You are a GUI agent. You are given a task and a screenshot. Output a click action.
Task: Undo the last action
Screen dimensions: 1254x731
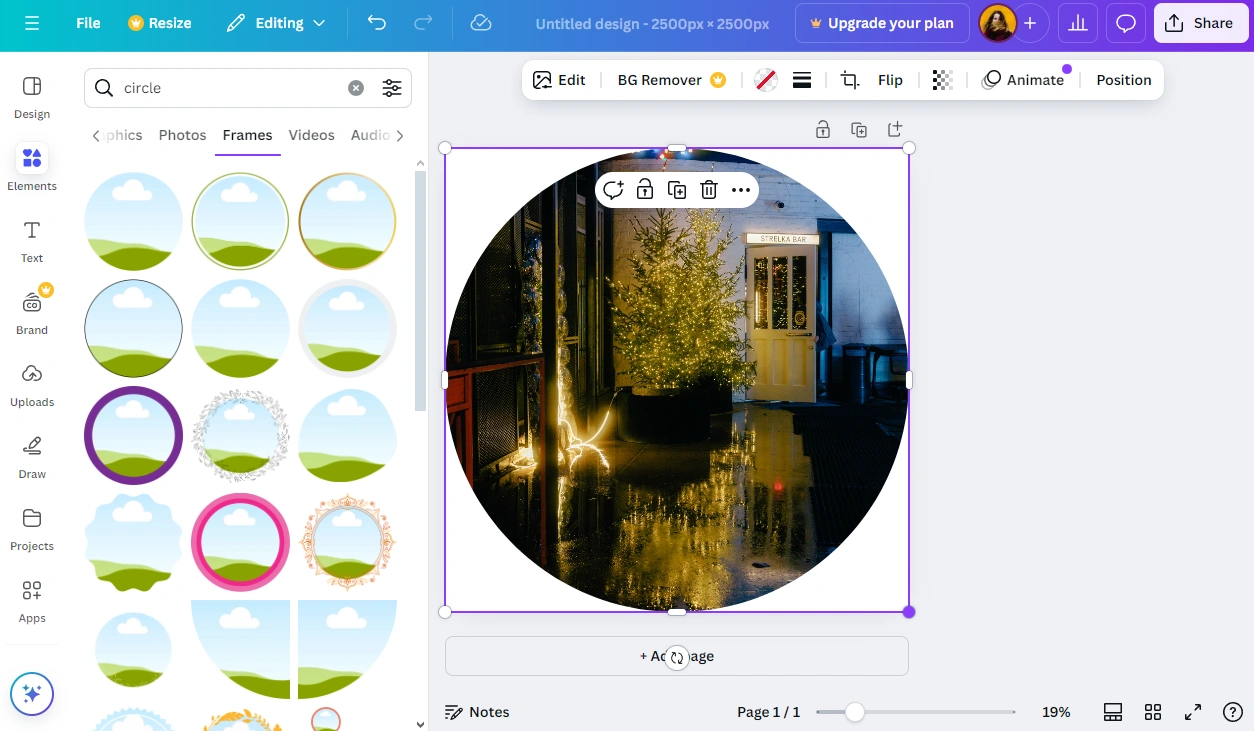(377, 23)
